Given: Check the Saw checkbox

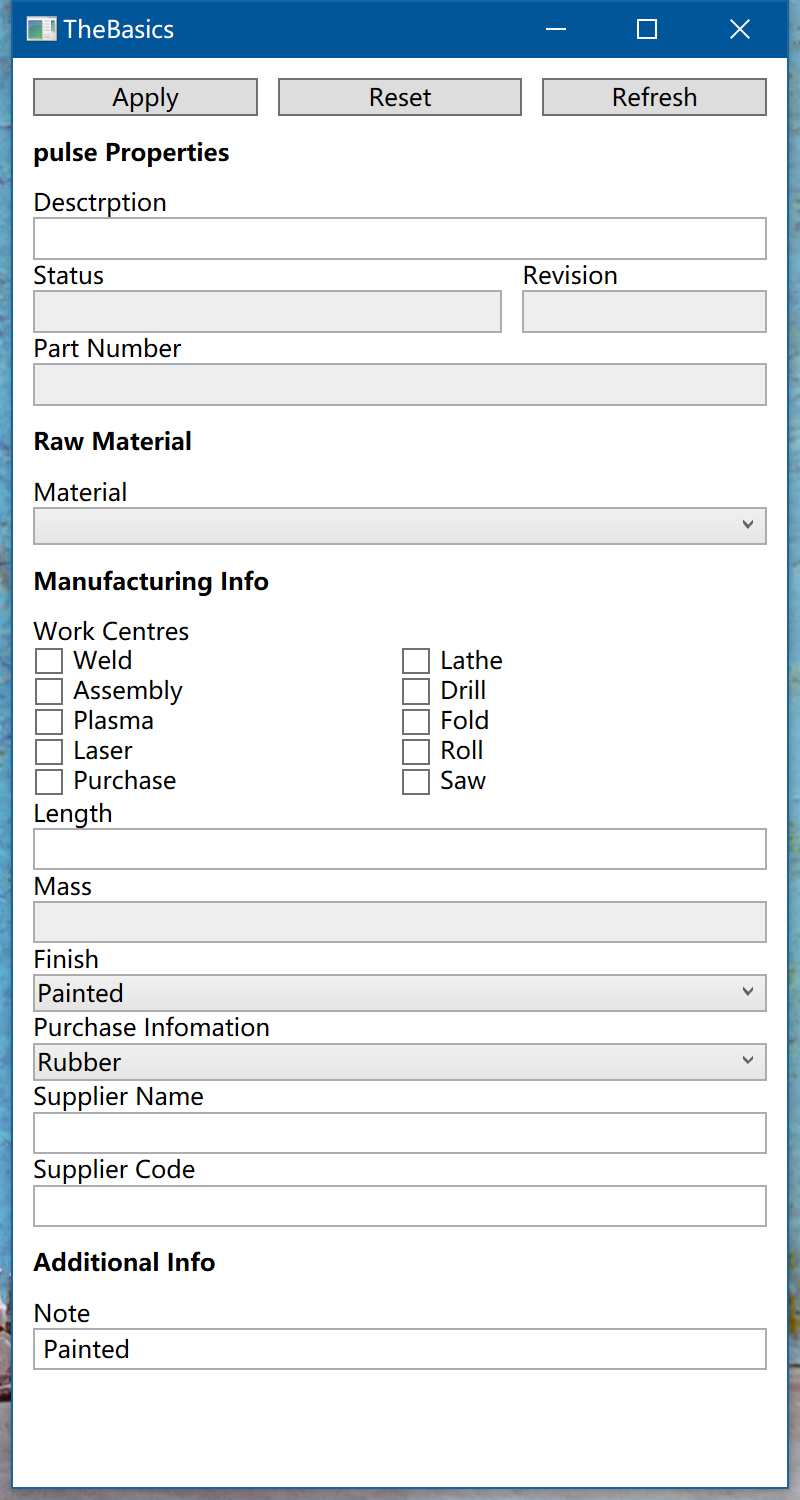Looking at the screenshot, I should click(416, 781).
